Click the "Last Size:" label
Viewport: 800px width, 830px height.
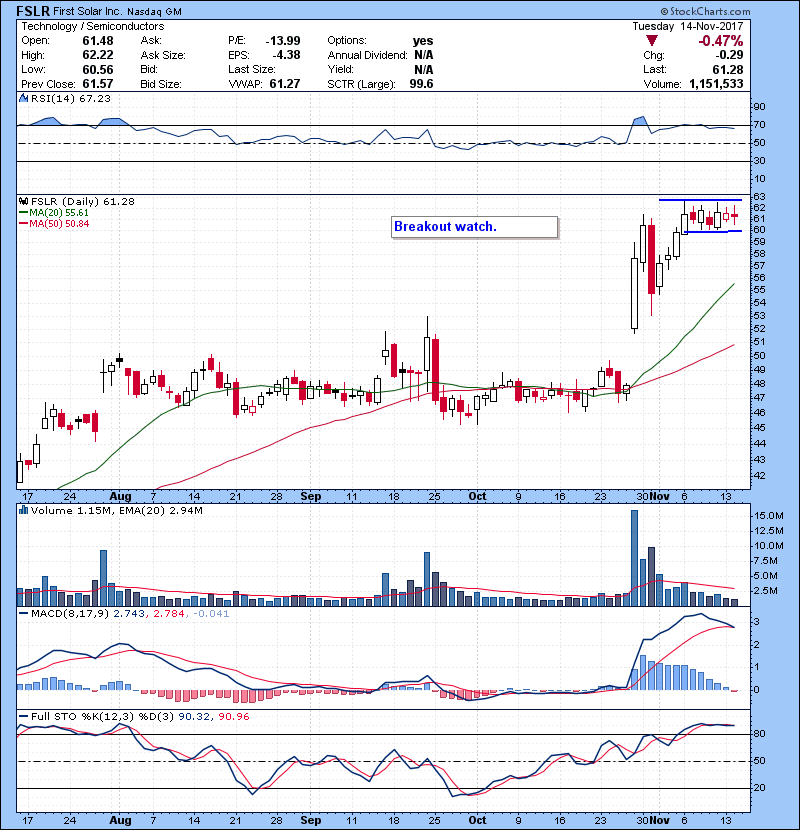click(x=252, y=69)
